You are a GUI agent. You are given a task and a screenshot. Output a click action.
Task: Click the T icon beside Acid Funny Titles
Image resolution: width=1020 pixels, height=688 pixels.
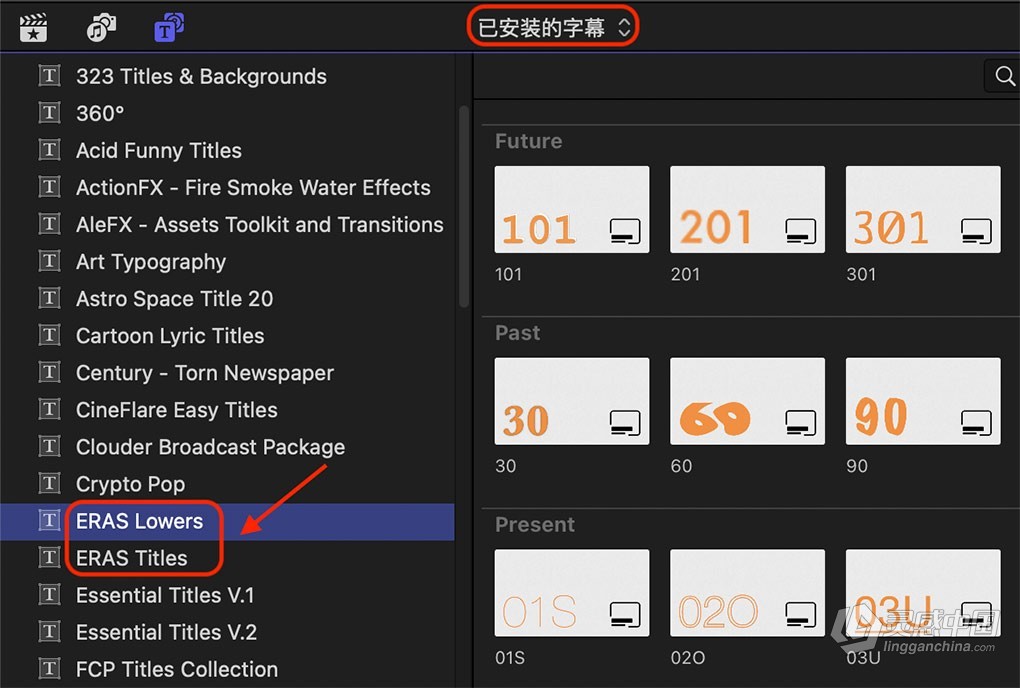coord(49,150)
